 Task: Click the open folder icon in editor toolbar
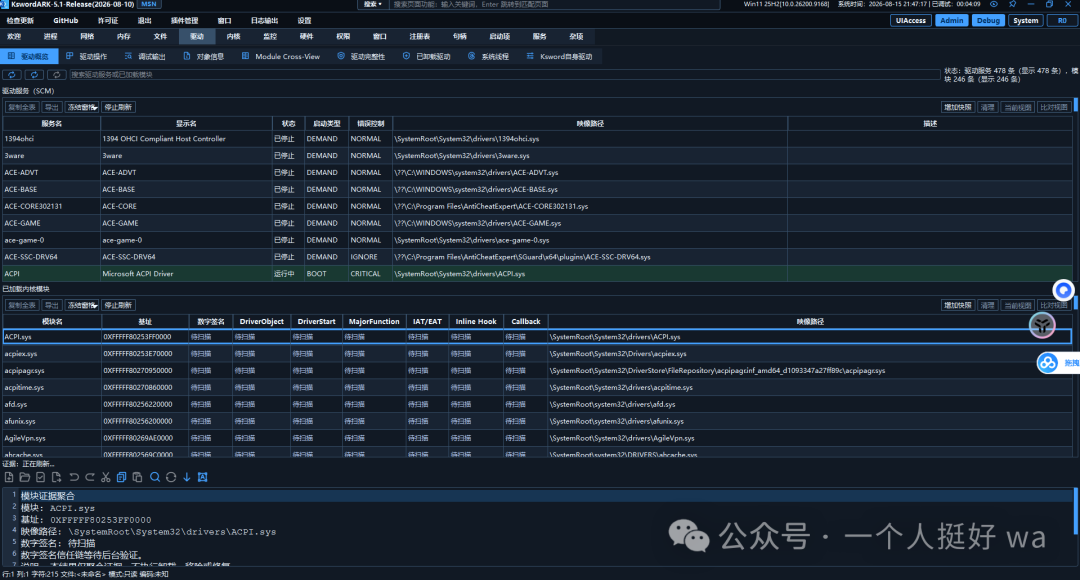(x=25, y=477)
